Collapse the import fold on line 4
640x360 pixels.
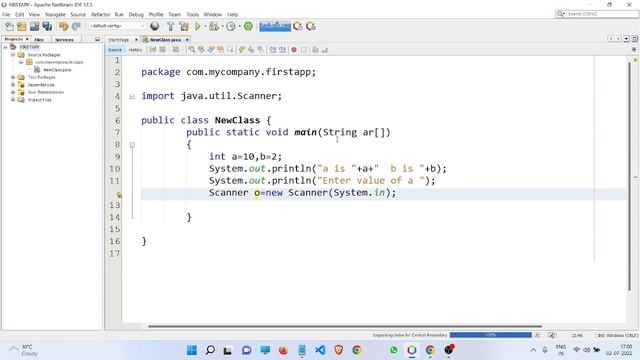[x=132, y=96]
